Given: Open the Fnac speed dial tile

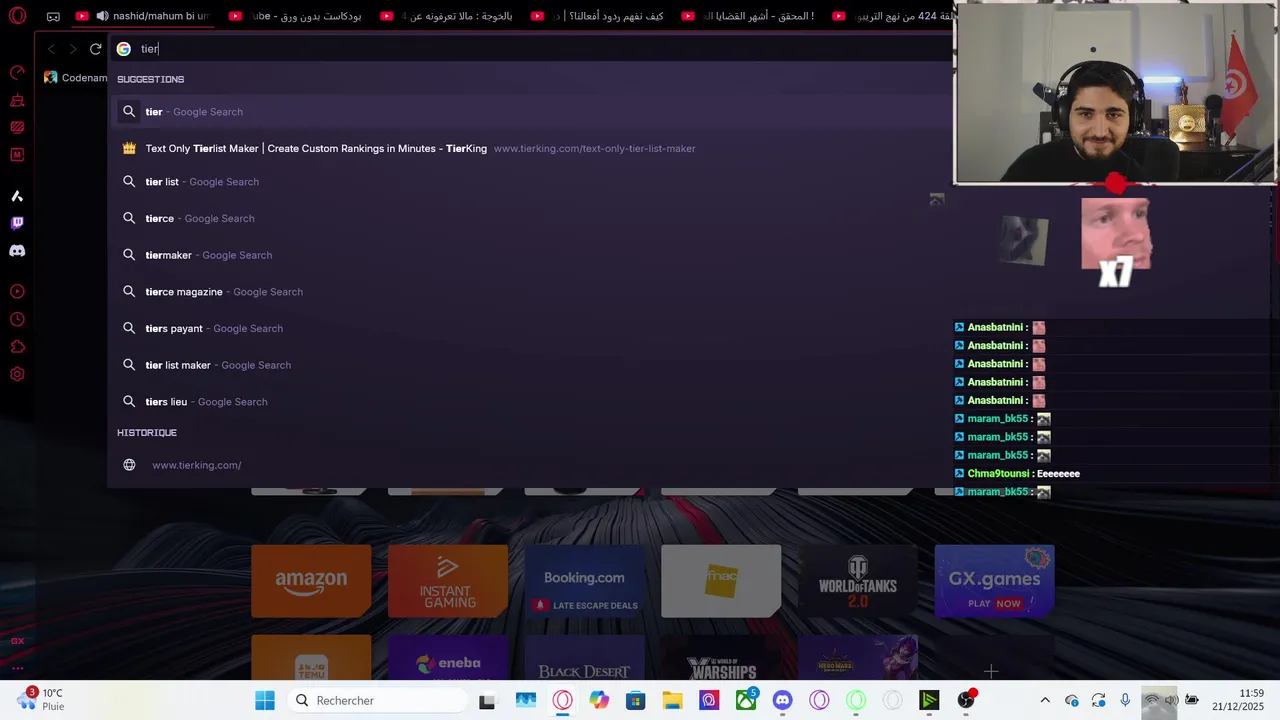Looking at the screenshot, I should point(721,581).
